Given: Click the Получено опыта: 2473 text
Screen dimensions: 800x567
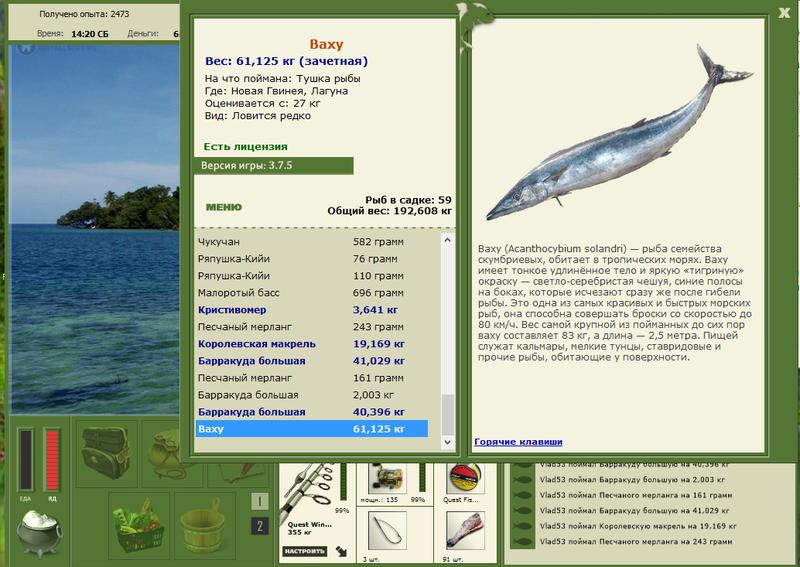Looking at the screenshot, I should coord(84,14).
